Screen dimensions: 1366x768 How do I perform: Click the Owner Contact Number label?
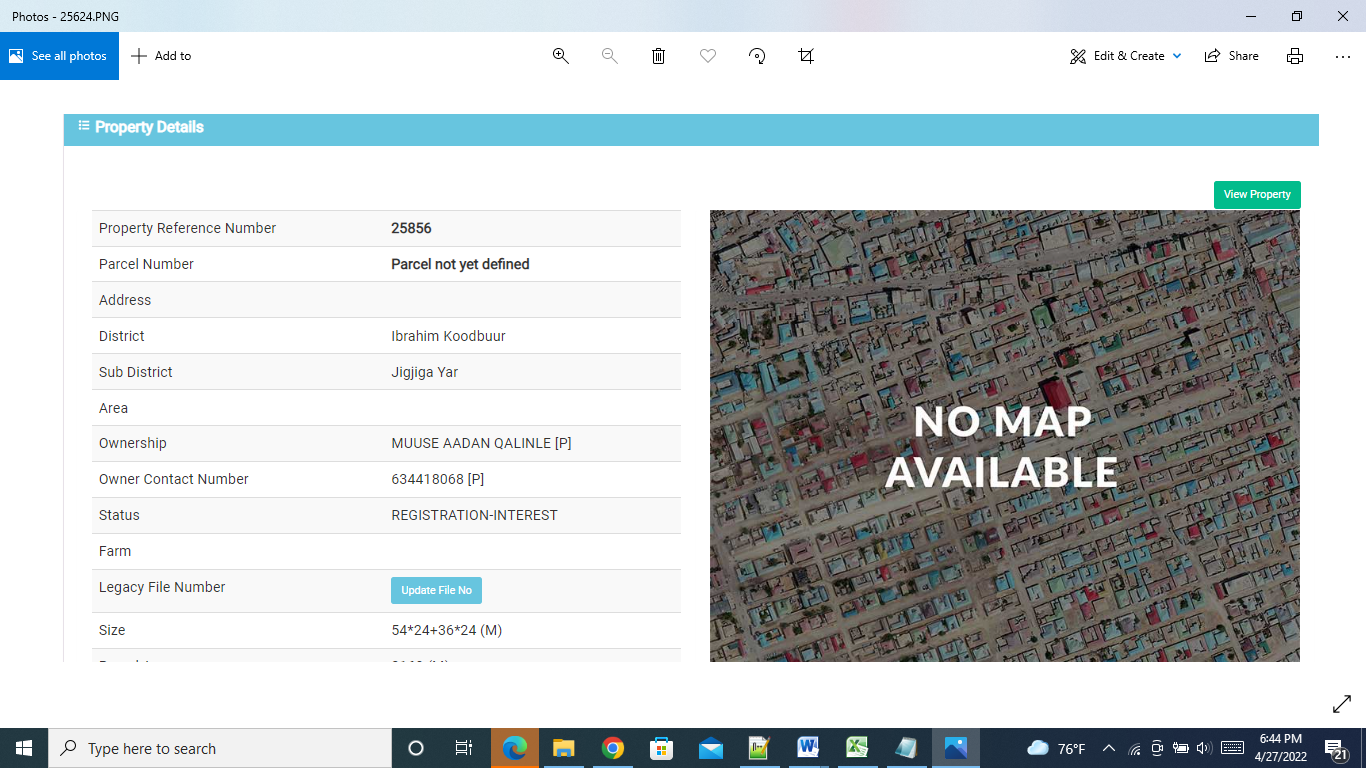pyautogui.click(x=173, y=479)
